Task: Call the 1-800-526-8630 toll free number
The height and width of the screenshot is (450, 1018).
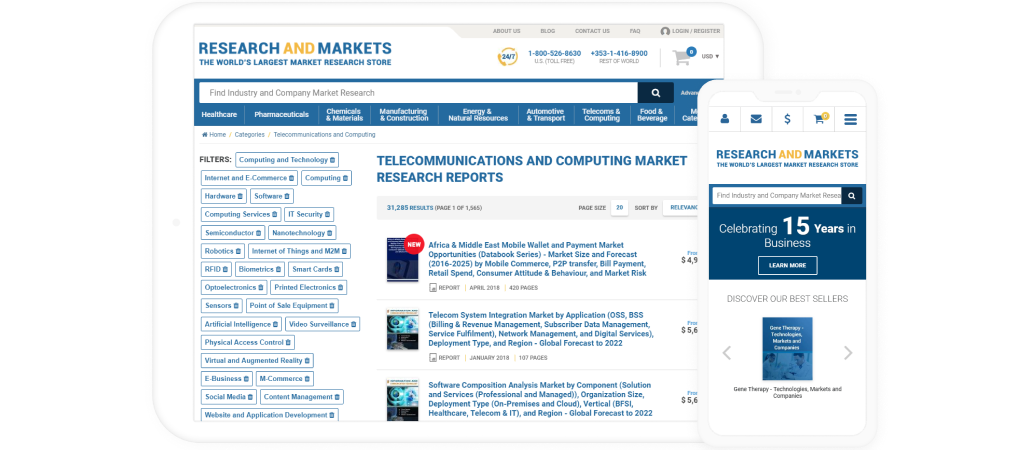Action: click(554, 53)
